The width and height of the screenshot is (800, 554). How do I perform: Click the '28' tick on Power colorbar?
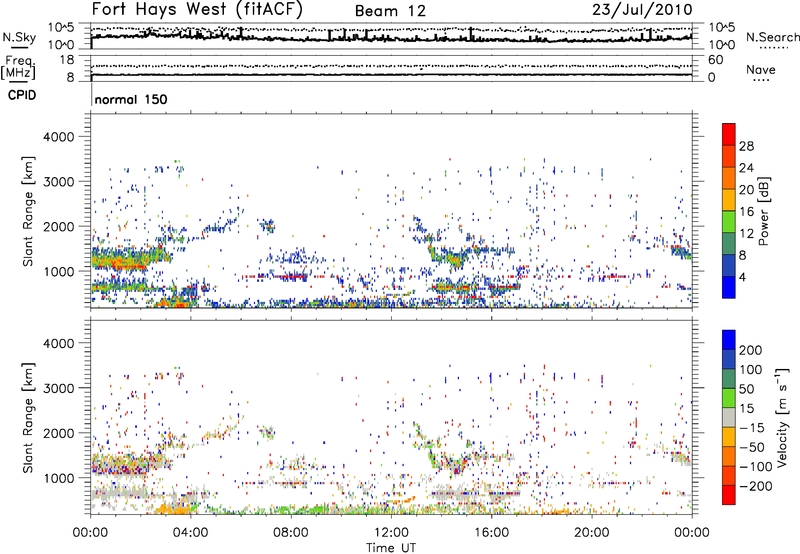(x=746, y=146)
